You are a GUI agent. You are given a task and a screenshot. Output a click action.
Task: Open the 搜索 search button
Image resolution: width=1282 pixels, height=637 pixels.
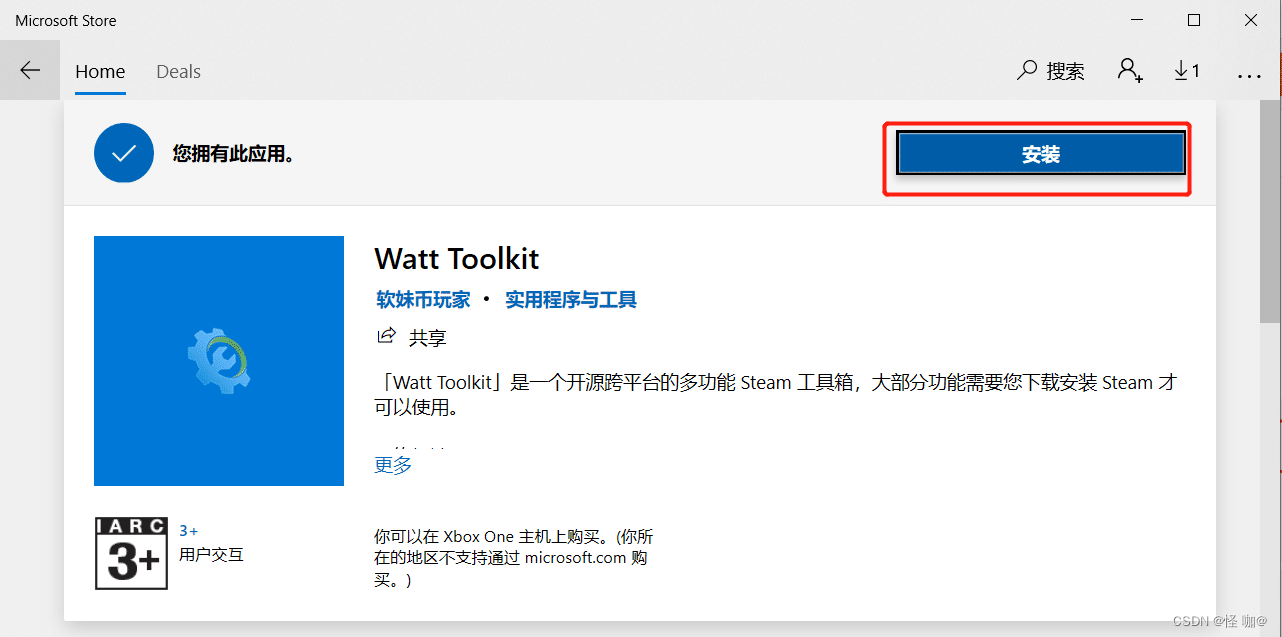(1051, 71)
